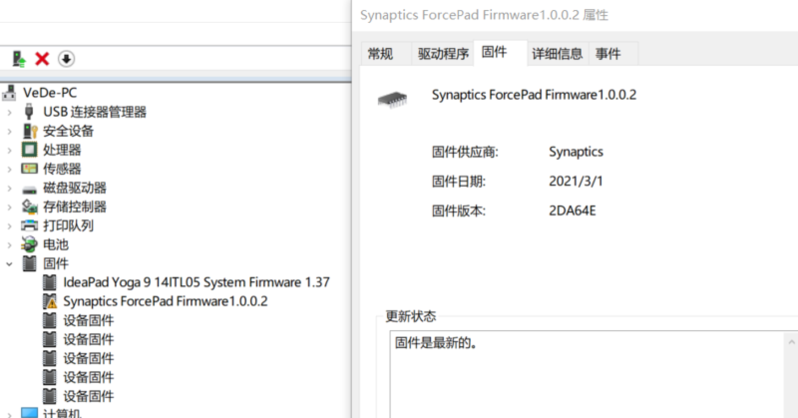Expand the 磁盘驱动器 category
Image resolution: width=798 pixels, height=418 pixels.
point(10,187)
